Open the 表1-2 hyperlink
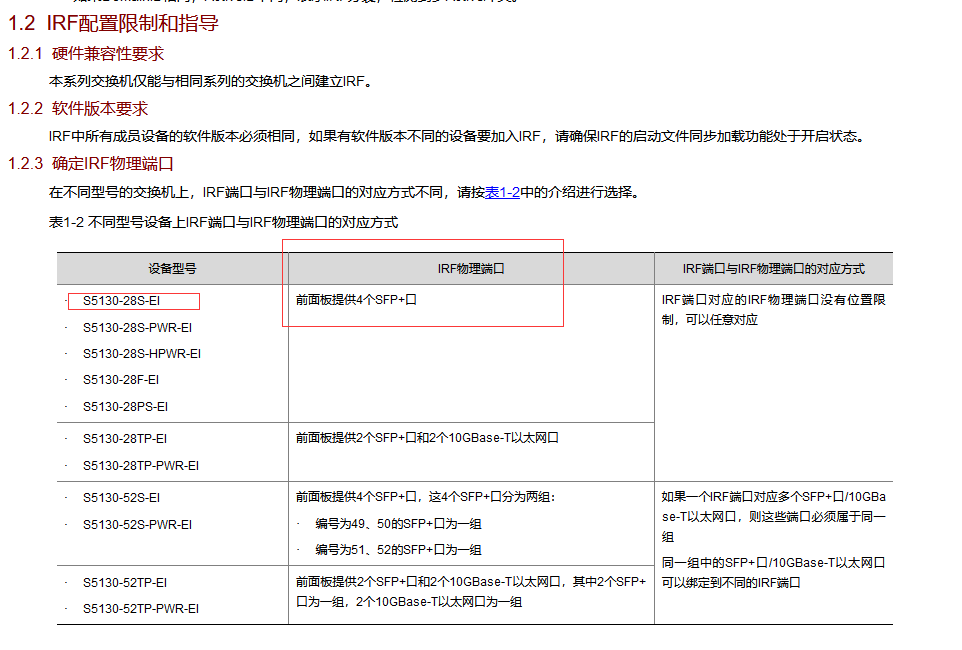Screen dimensions: 962x650 tap(502, 192)
